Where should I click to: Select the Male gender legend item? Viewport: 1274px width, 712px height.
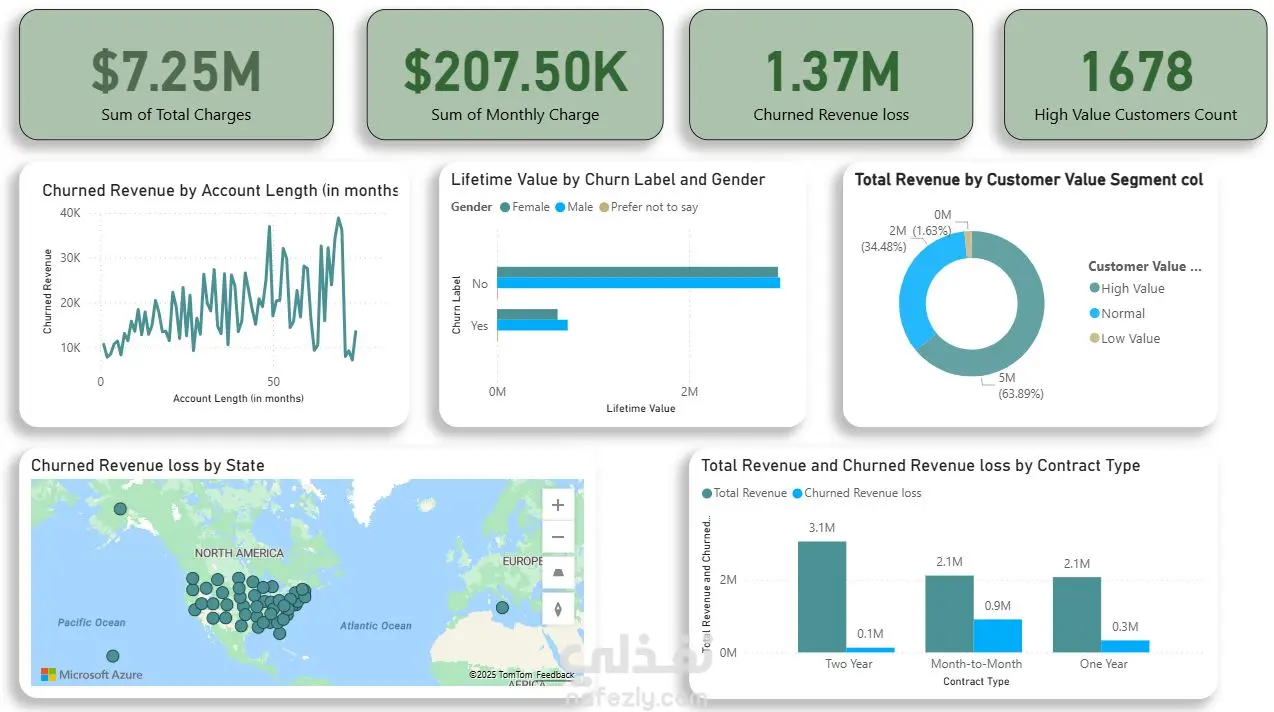(x=574, y=207)
